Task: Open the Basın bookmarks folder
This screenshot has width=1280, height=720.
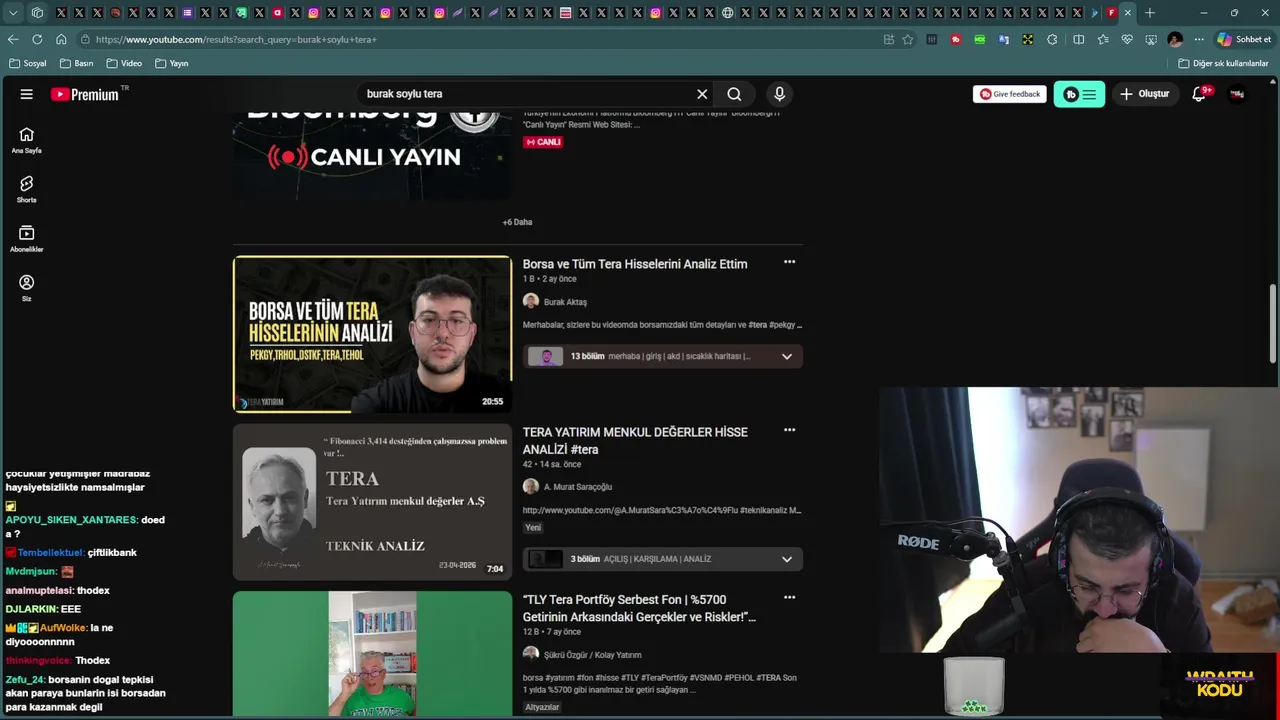Action: click(x=76, y=63)
